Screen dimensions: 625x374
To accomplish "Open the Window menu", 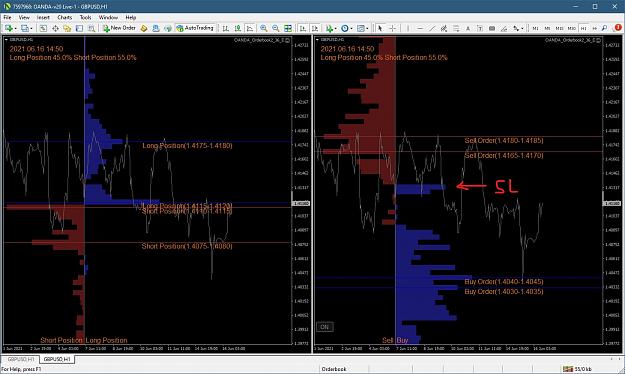I will pos(108,18).
